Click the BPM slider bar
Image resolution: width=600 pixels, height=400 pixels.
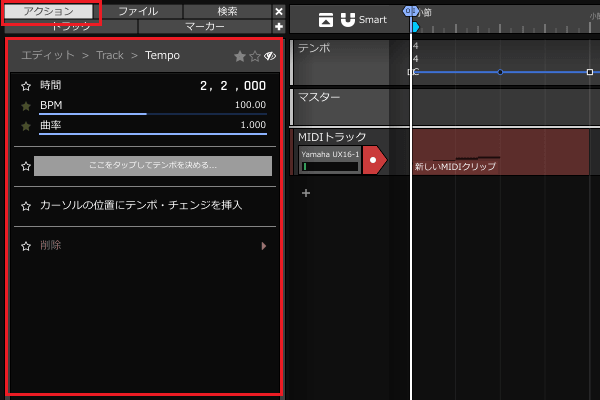point(152,114)
